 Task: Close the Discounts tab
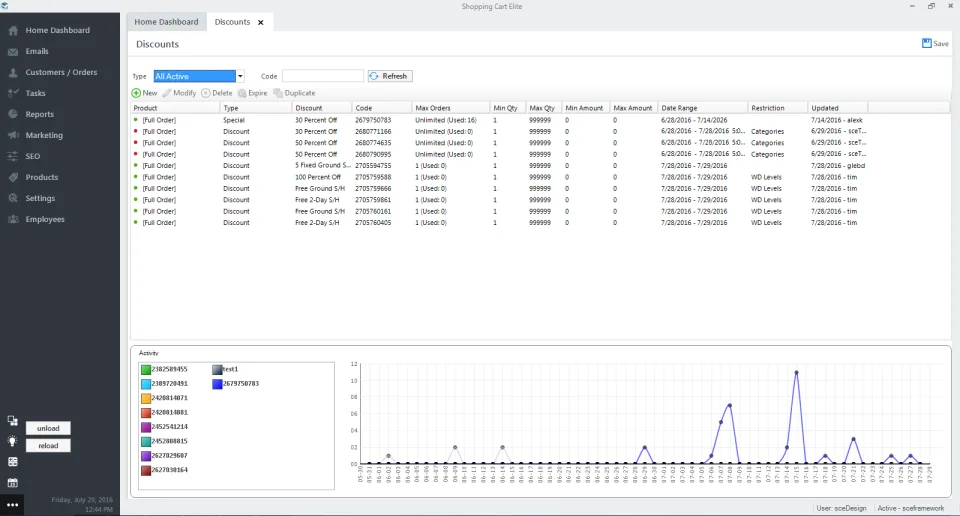260,22
